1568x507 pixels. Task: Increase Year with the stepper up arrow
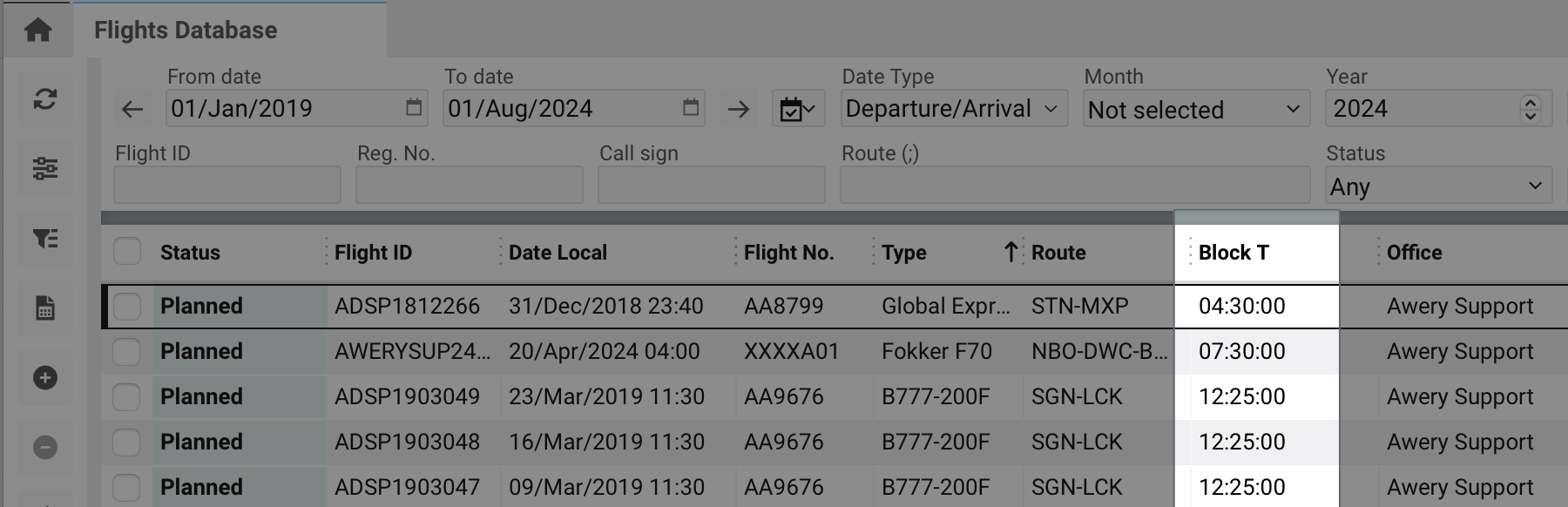1530,102
